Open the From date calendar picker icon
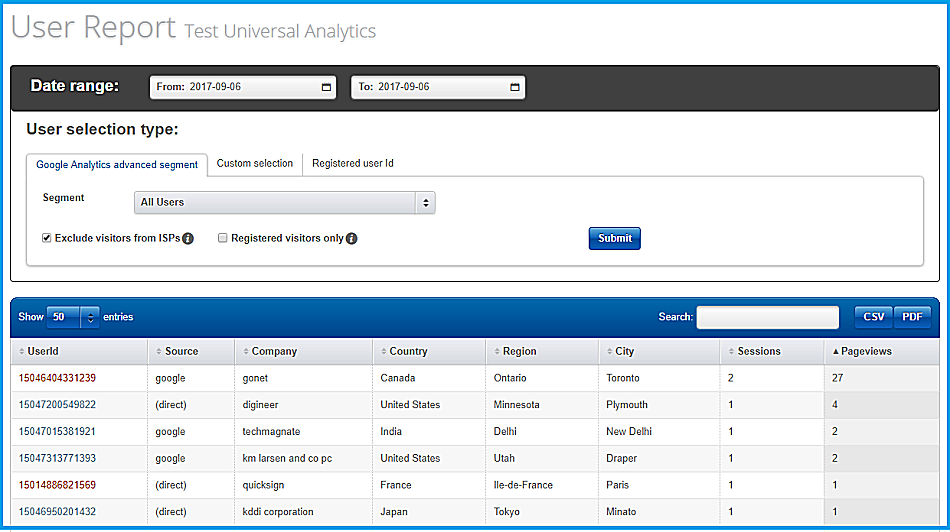The width and height of the screenshot is (950, 532). pyautogui.click(x=327, y=87)
